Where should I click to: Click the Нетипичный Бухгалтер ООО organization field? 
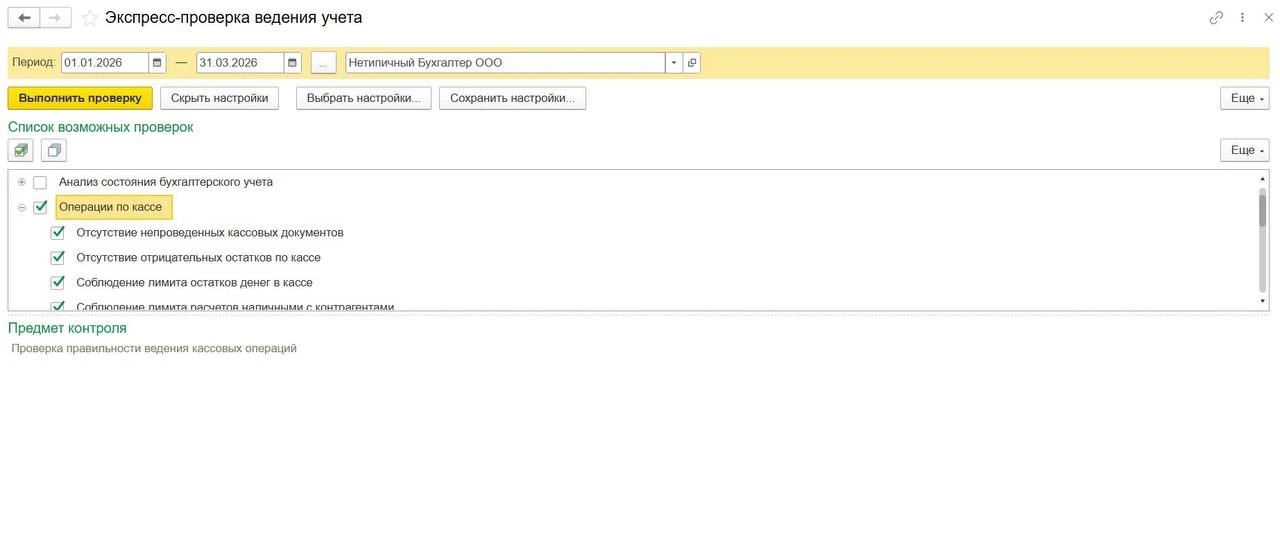tap(505, 63)
